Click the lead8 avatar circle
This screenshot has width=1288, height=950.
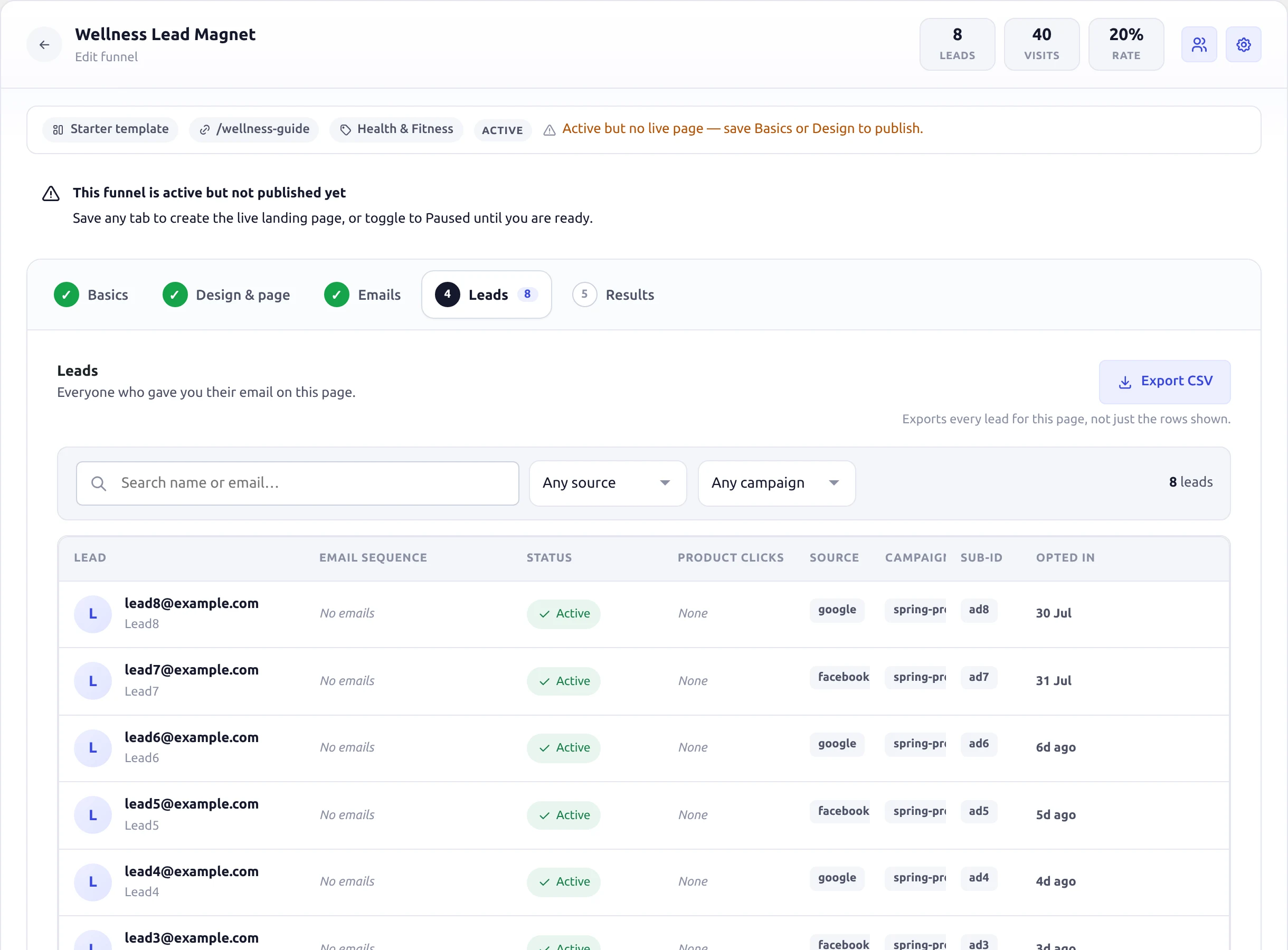(x=92, y=614)
